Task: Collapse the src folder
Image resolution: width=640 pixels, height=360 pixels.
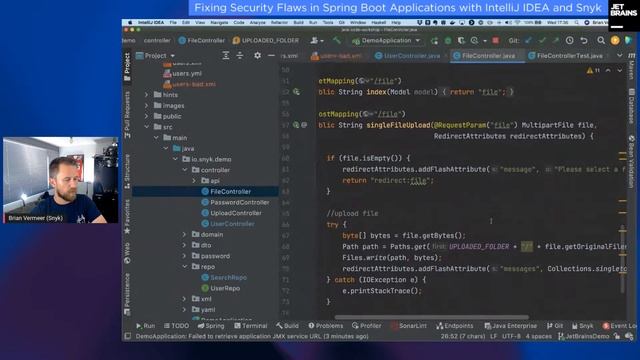Action: [x=147, y=127]
